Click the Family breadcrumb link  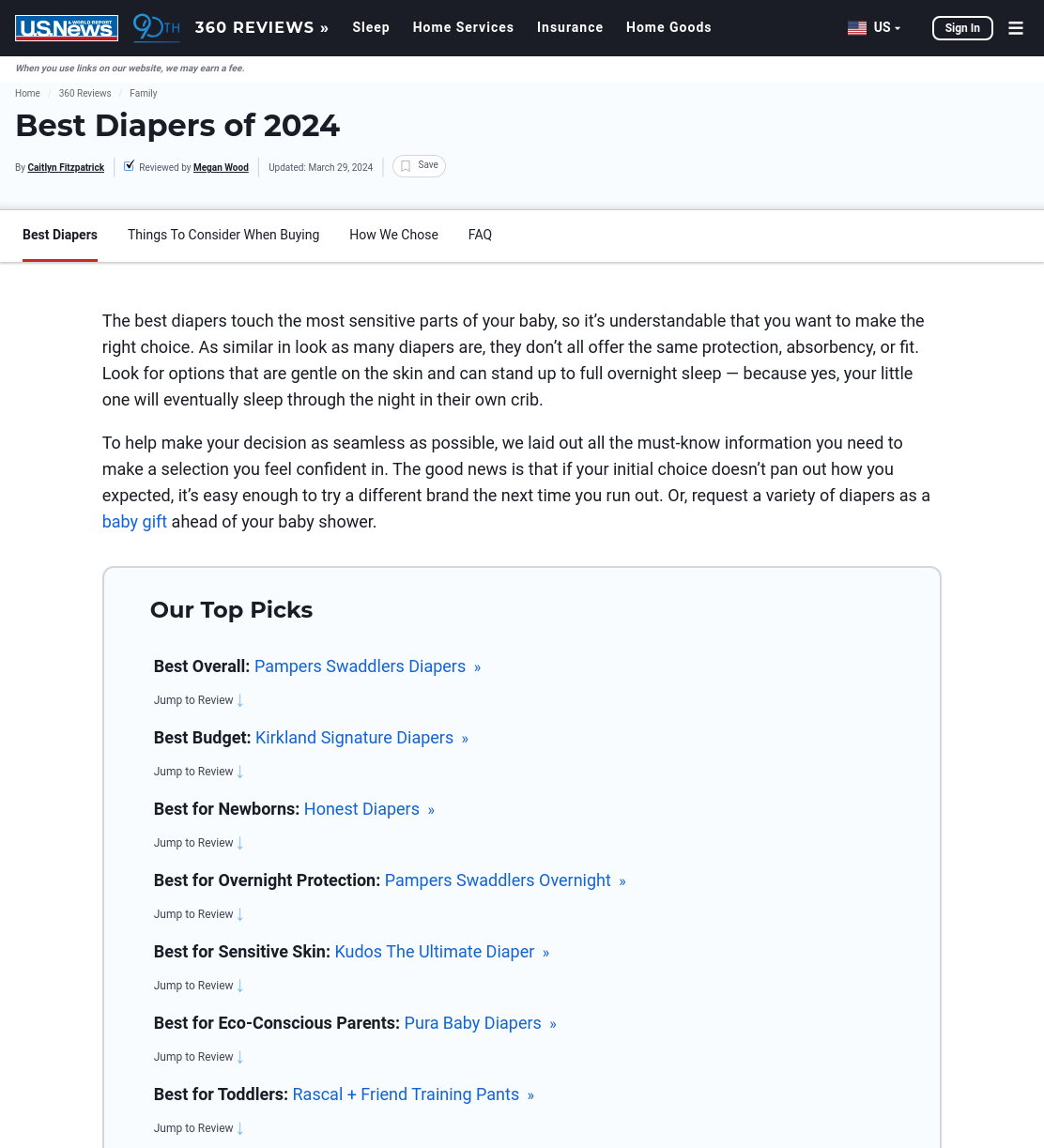point(143,94)
